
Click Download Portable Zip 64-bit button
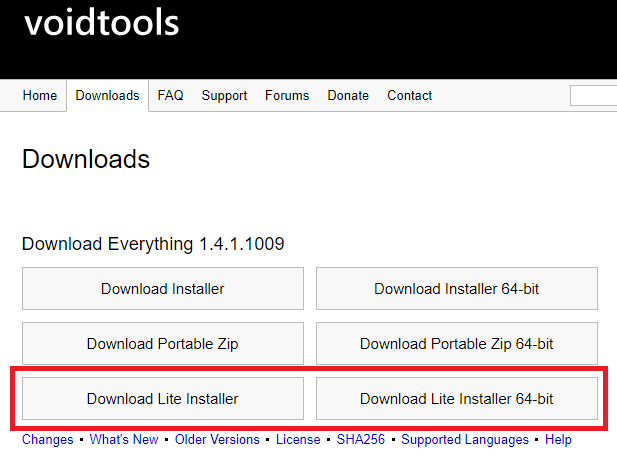(457, 344)
